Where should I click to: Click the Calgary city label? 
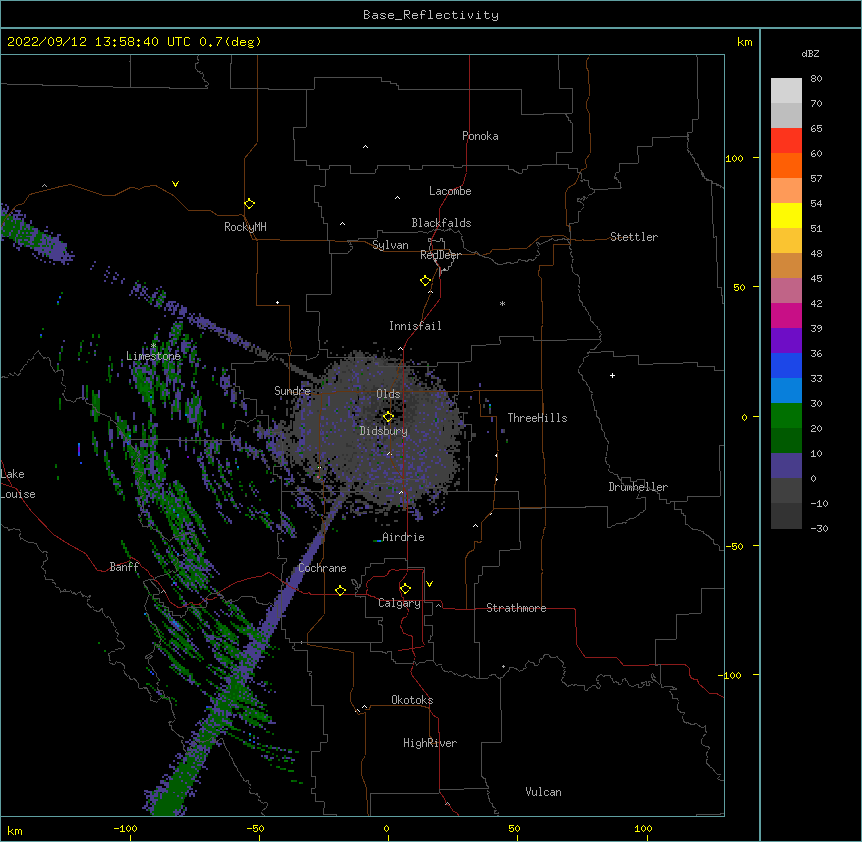click(399, 603)
